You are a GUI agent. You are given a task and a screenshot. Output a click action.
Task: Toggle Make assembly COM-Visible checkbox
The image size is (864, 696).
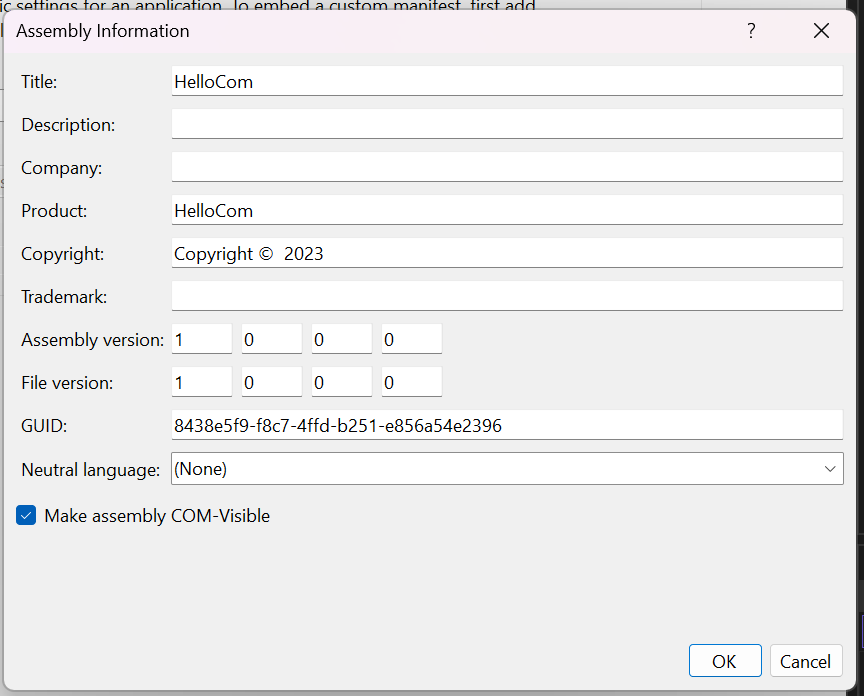click(x=26, y=515)
